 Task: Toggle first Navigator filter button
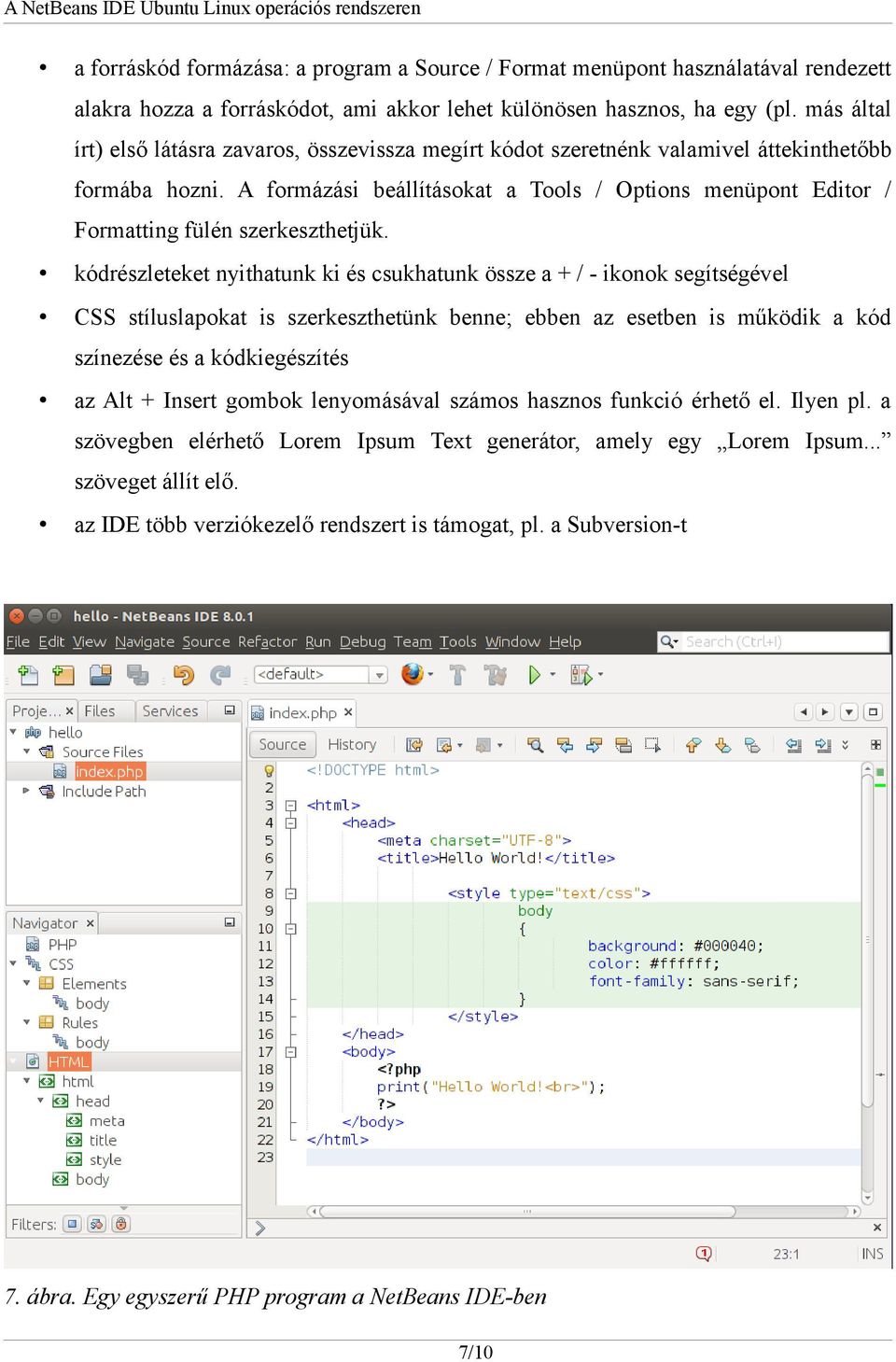(x=73, y=1224)
